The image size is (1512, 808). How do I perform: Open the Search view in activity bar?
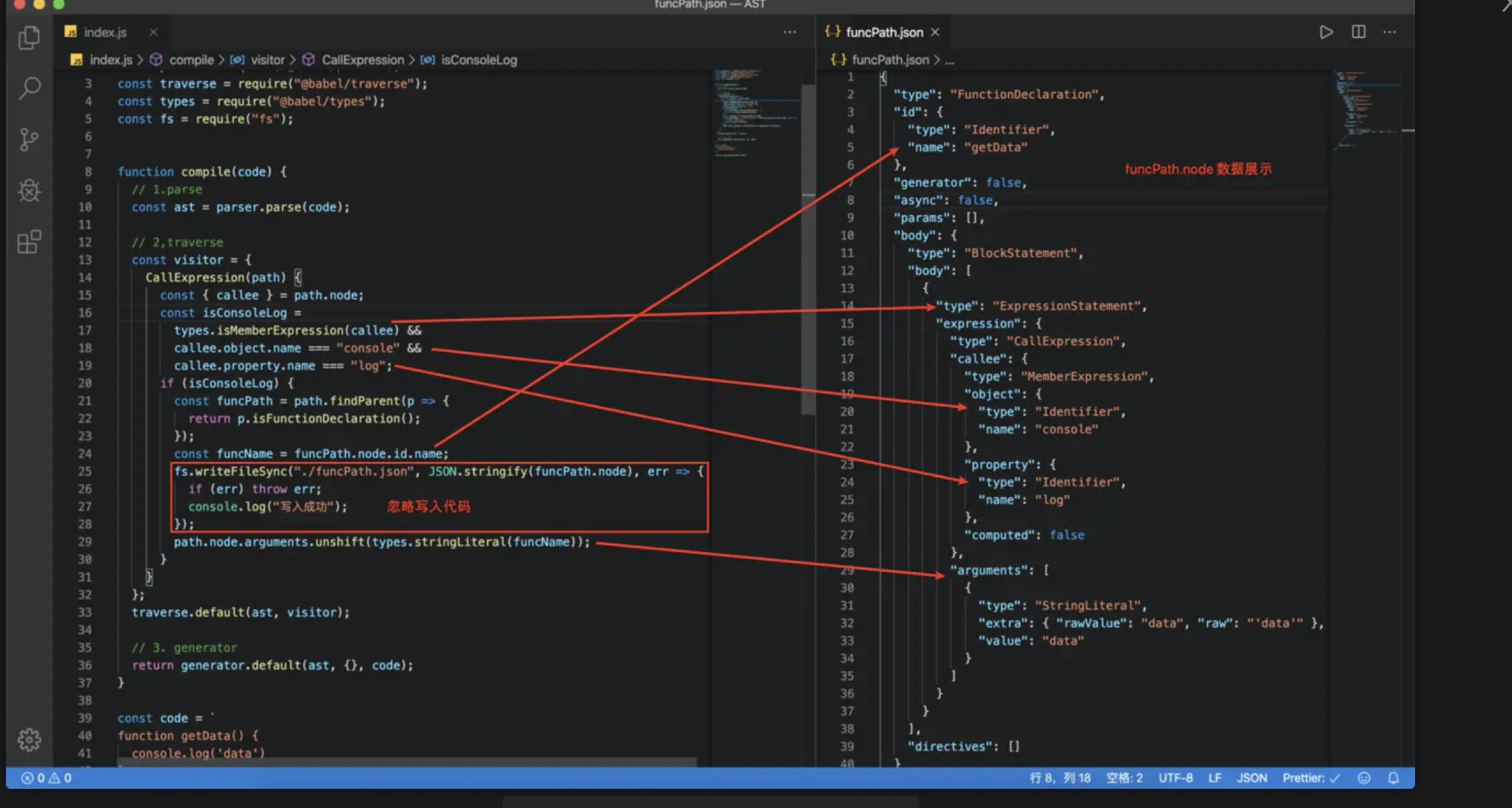coord(29,89)
